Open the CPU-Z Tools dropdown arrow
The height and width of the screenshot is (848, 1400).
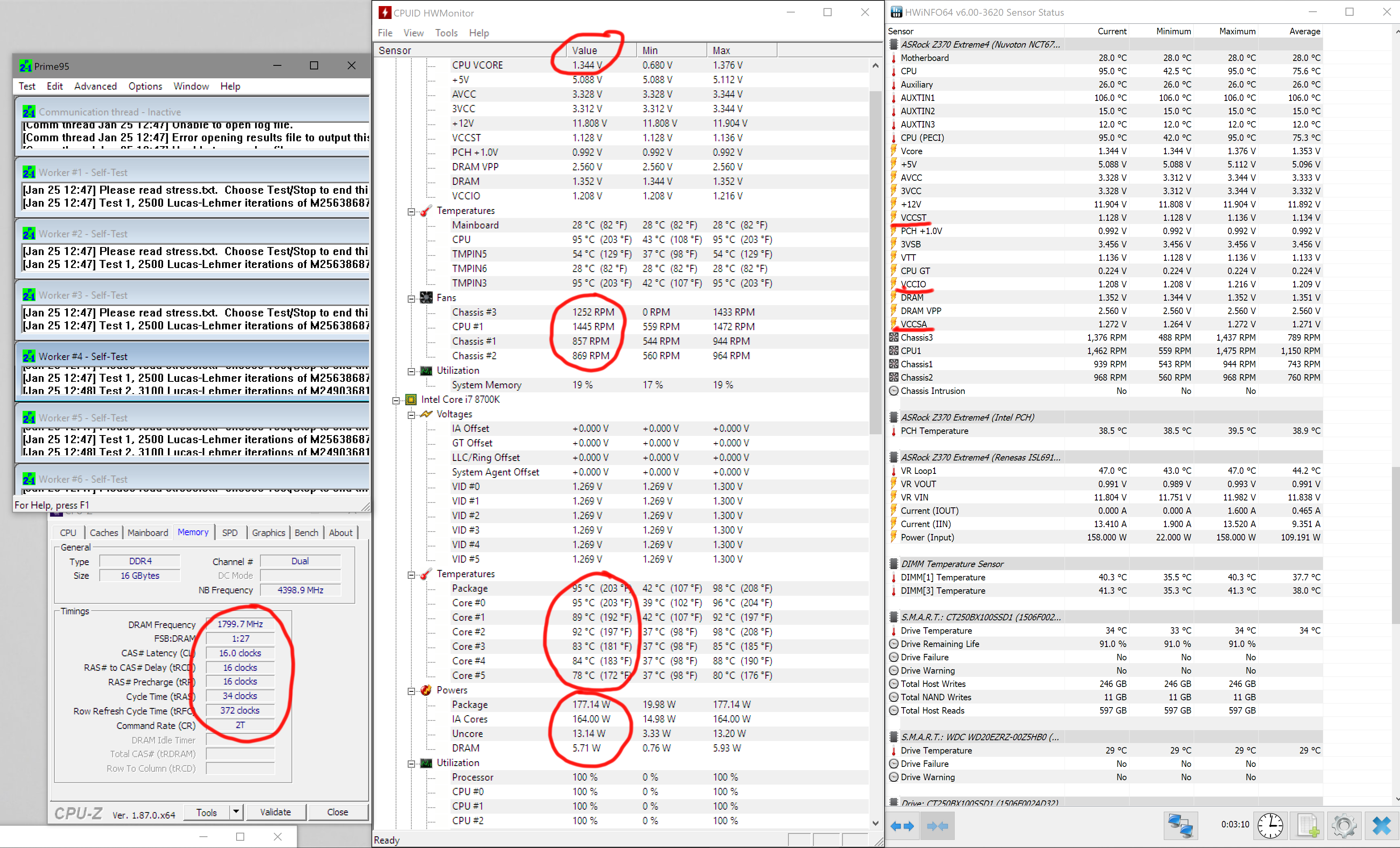pos(236,812)
